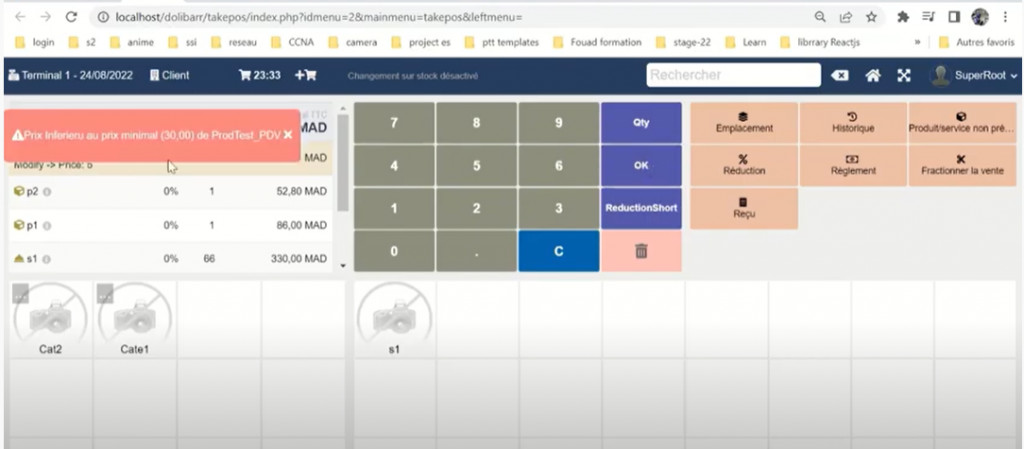
Task: Confirm with the OK button
Action: click(x=641, y=166)
